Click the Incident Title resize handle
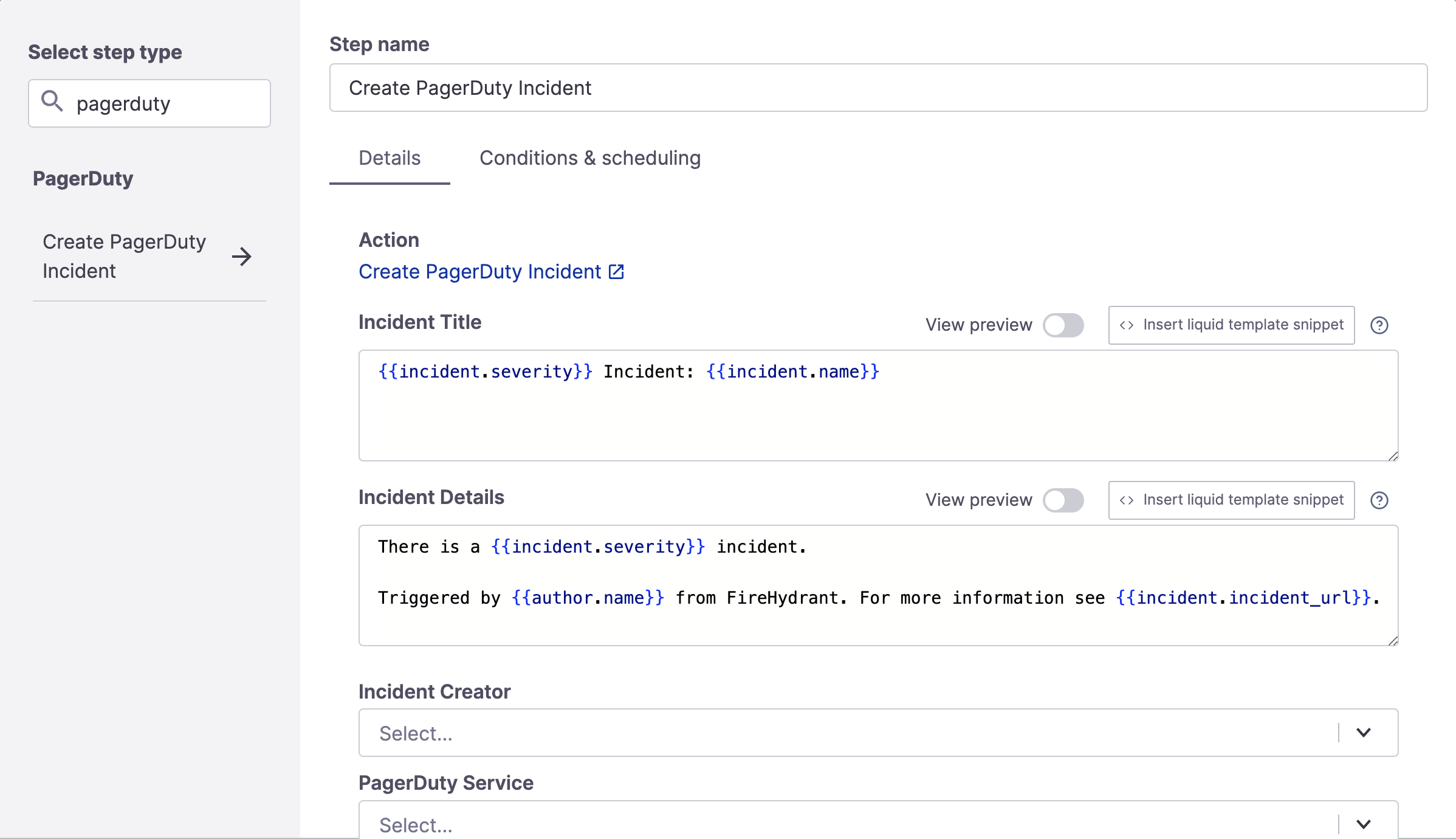 pyautogui.click(x=1393, y=456)
